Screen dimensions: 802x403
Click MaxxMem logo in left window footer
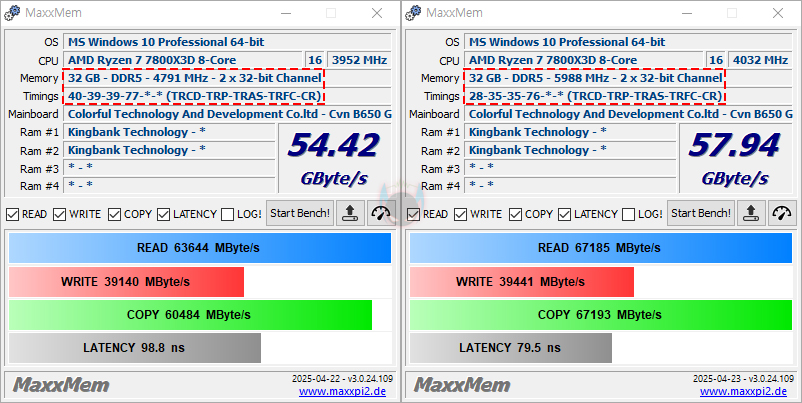click(x=61, y=385)
